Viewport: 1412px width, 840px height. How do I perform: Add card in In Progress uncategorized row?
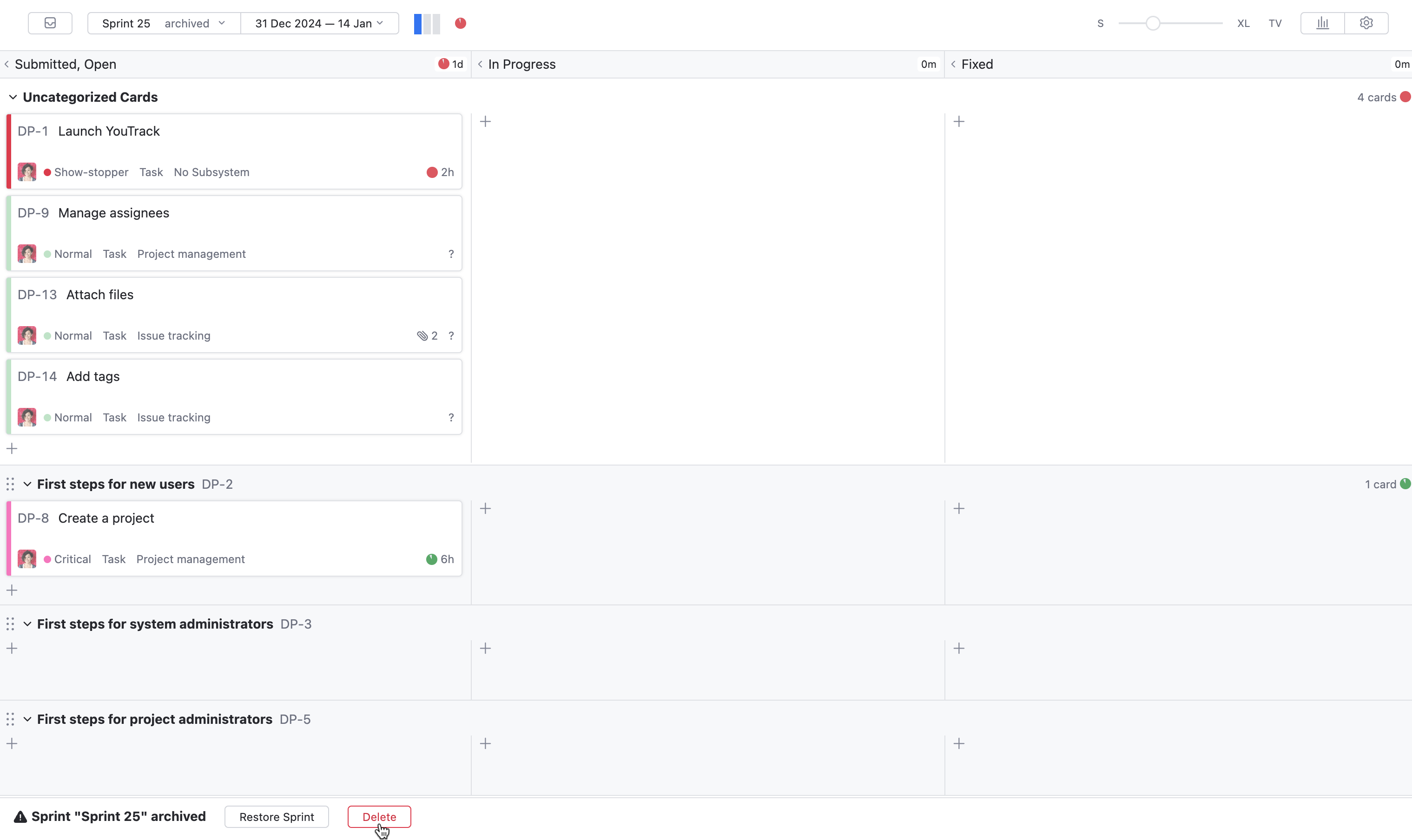click(x=485, y=121)
